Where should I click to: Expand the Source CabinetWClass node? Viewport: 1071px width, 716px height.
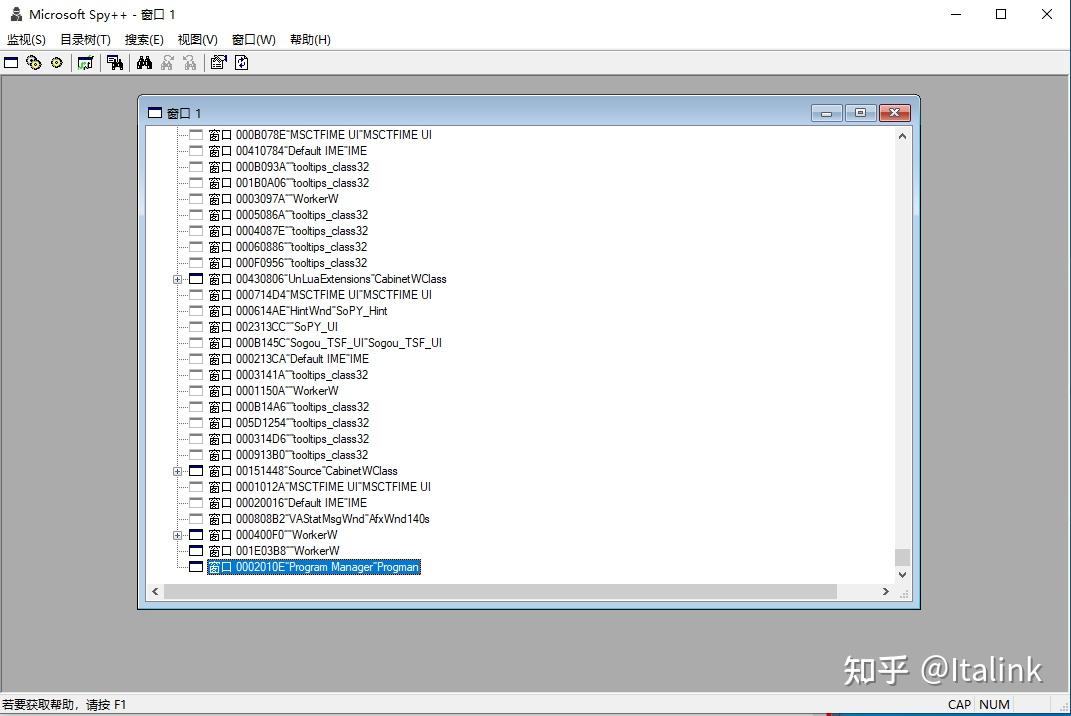[x=178, y=471]
